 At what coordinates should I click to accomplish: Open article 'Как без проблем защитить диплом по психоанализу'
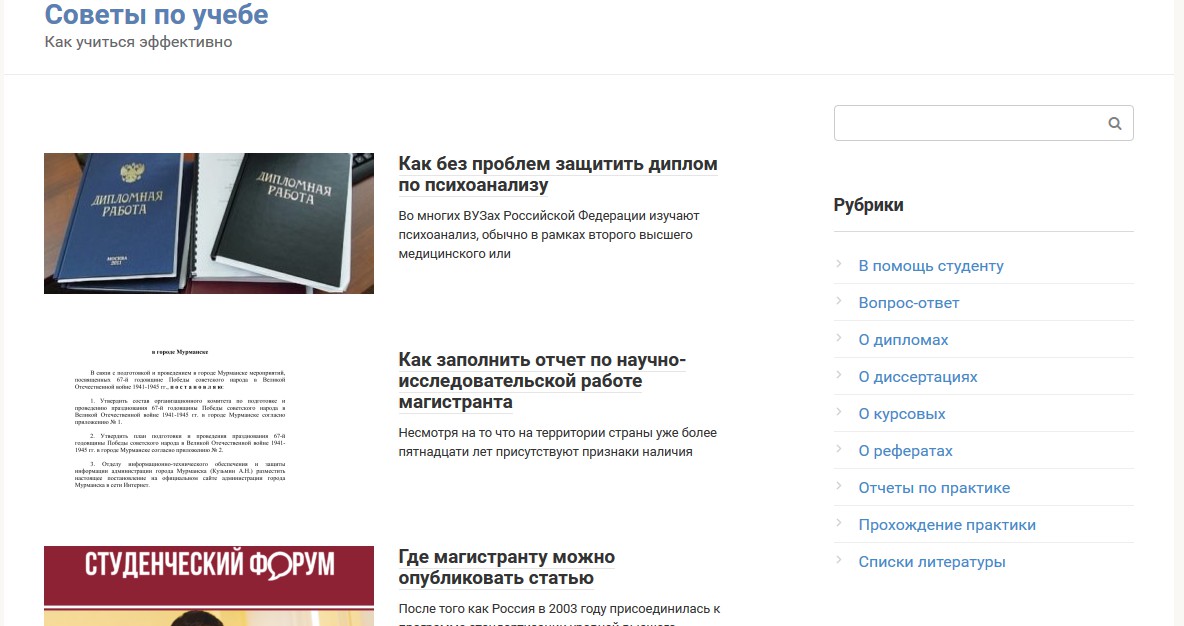(557, 174)
